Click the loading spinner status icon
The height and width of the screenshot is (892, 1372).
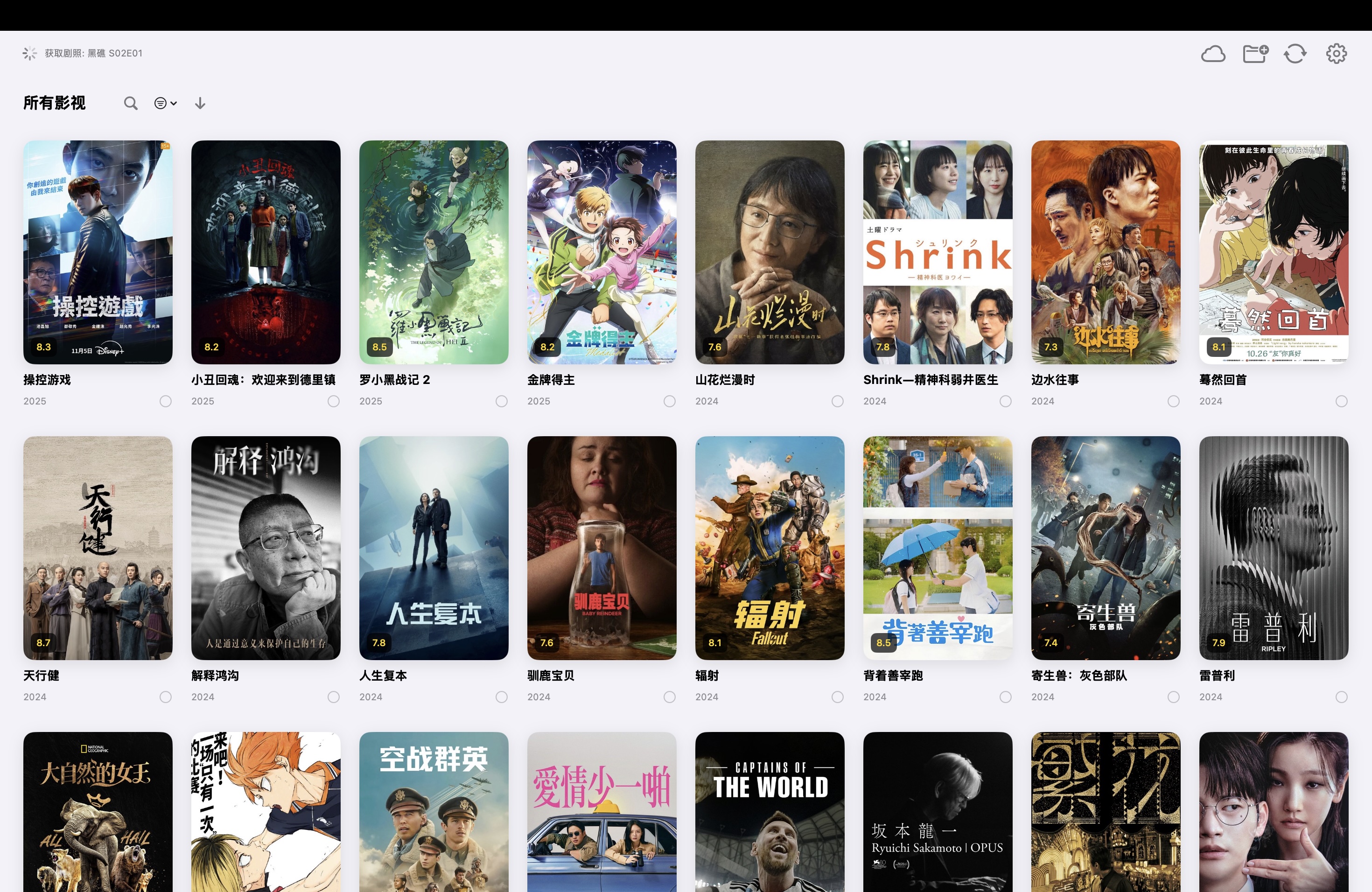pyautogui.click(x=29, y=53)
